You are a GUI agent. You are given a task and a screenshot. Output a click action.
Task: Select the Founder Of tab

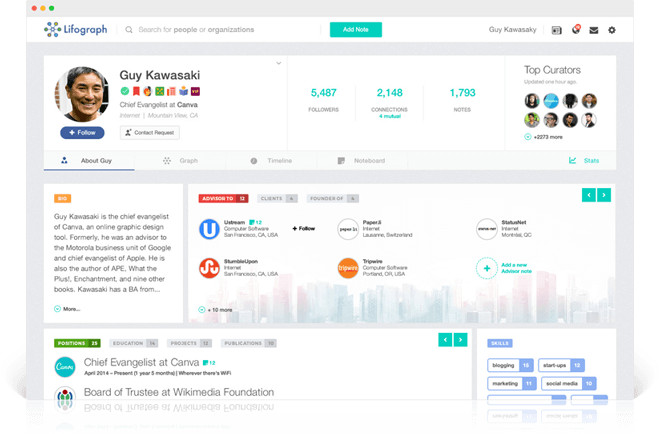(333, 198)
